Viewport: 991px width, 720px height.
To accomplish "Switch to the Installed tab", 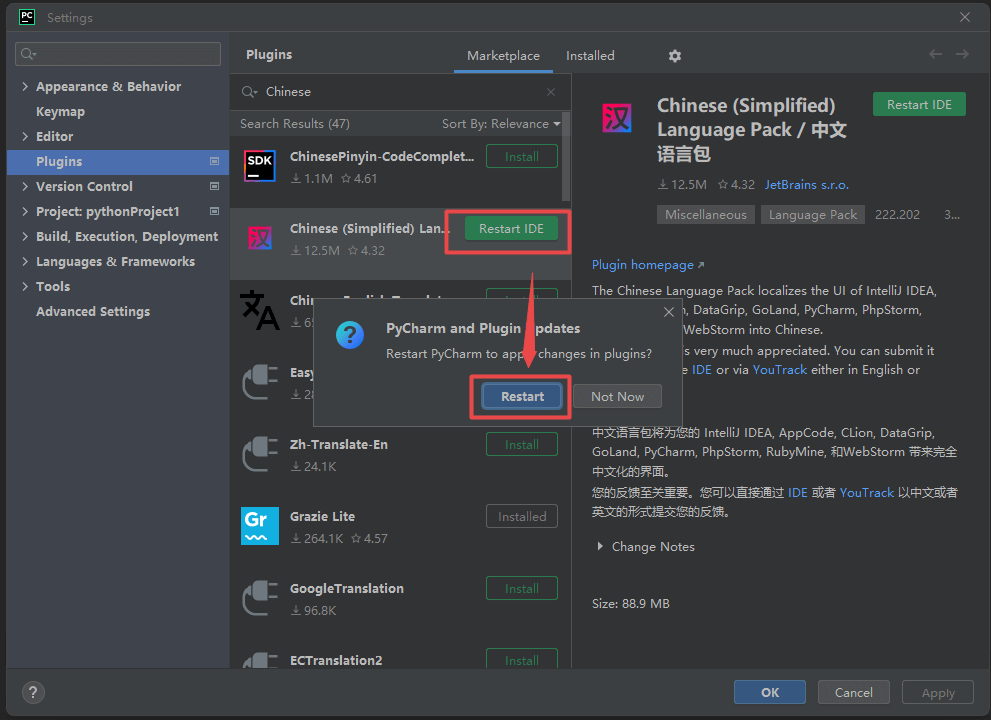I will [590, 56].
